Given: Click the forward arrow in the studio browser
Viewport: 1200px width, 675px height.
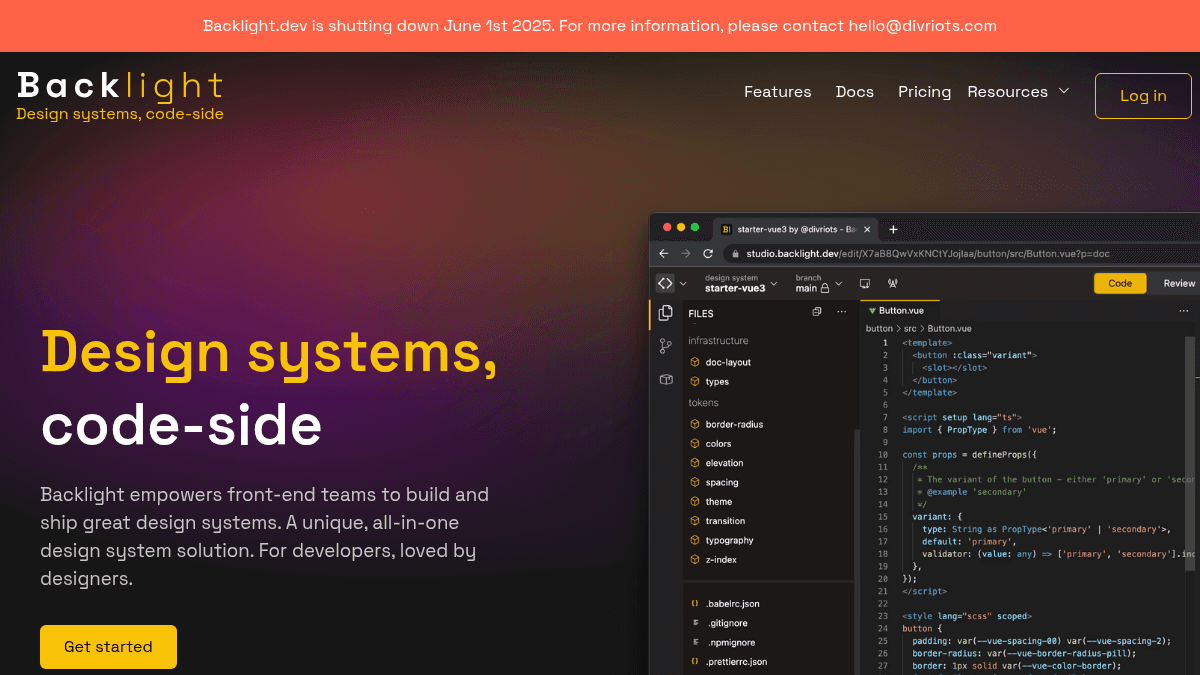Looking at the screenshot, I should pos(686,254).
